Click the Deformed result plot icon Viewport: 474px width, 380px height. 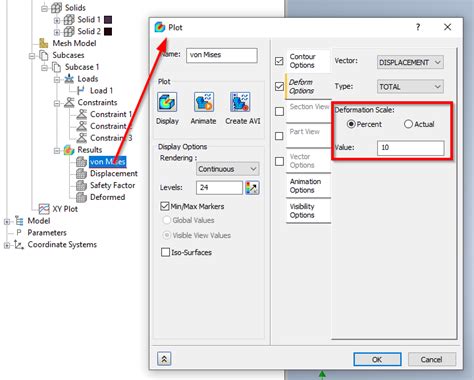click(81, 197)
